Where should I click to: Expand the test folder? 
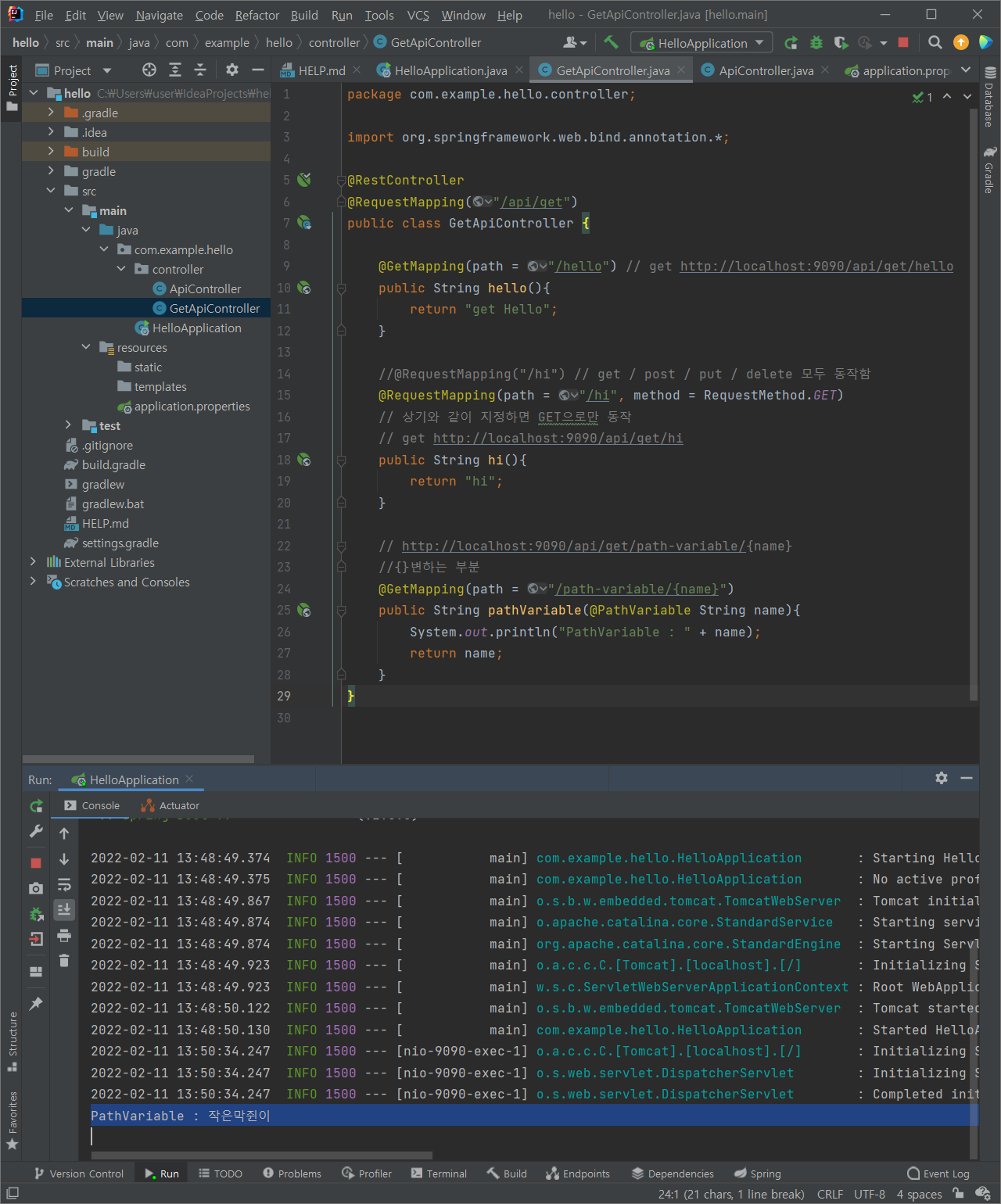tap(69, 425)
